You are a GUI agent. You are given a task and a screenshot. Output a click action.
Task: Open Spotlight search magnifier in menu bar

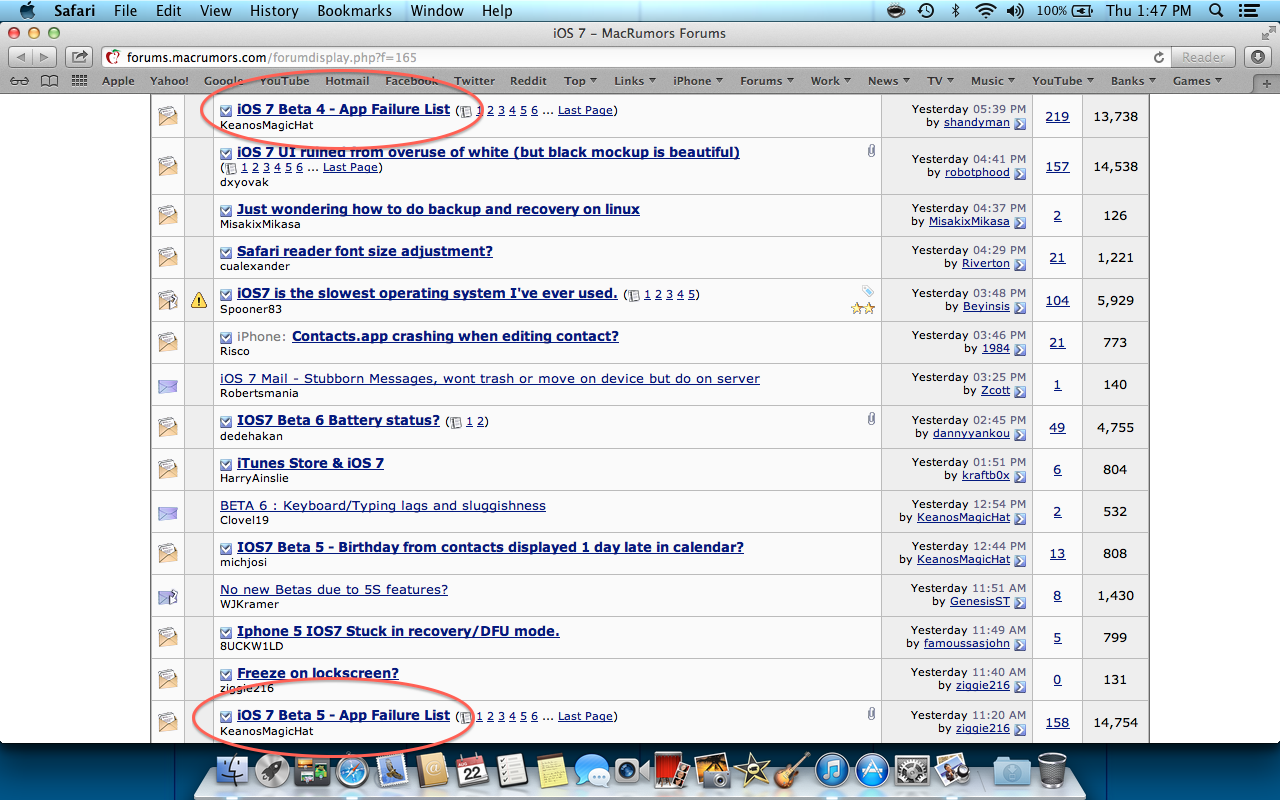tap(1216, 11)
